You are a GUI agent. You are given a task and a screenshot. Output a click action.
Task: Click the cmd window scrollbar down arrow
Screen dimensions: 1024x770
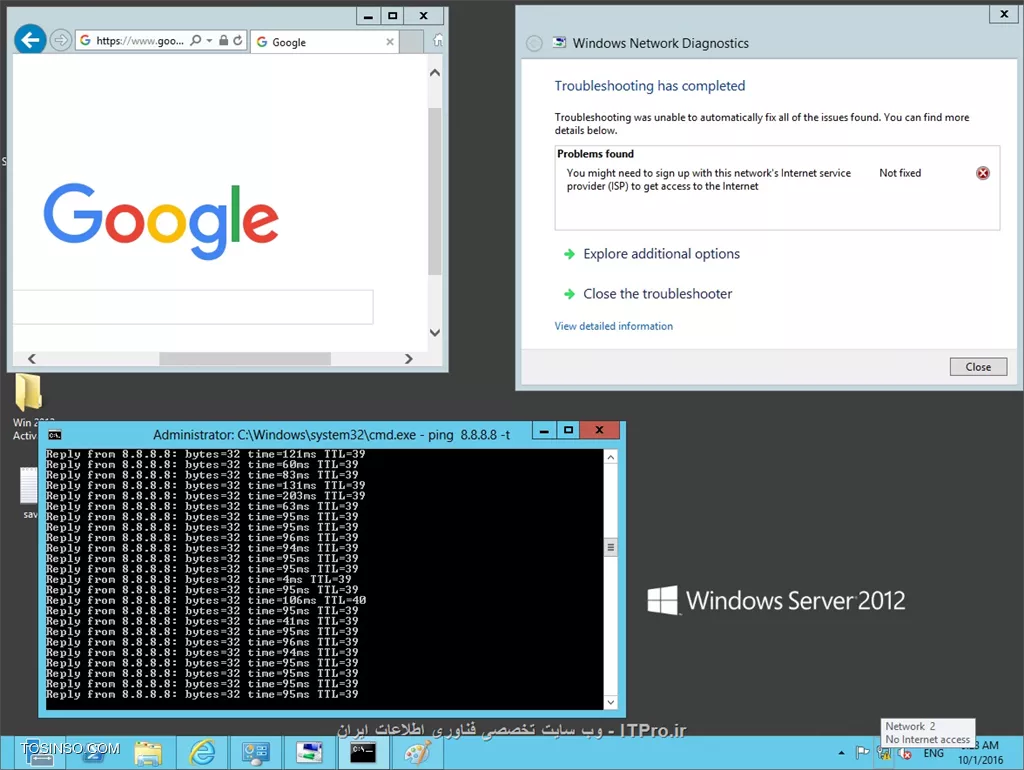[611, 702]
